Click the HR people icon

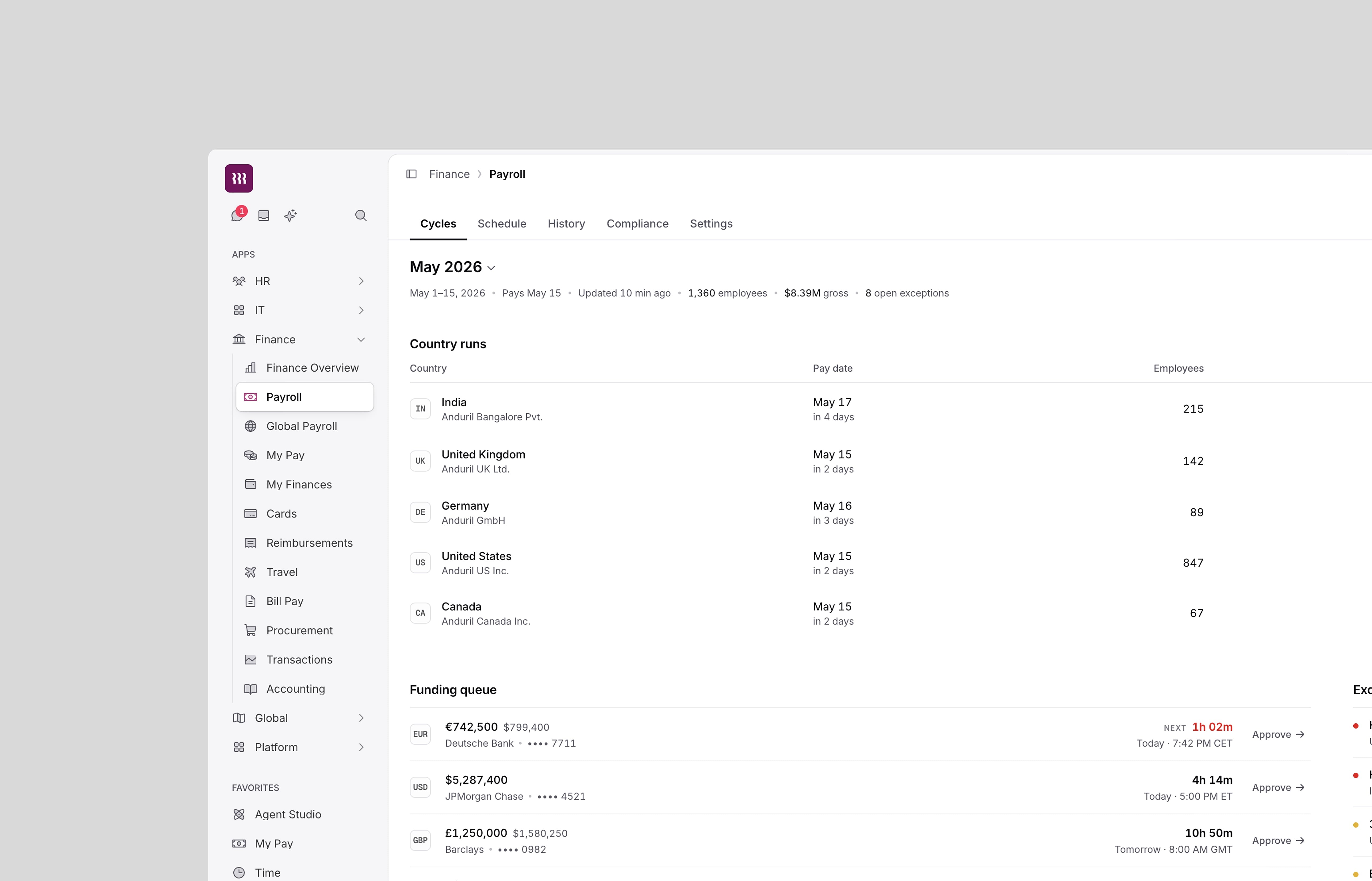239,281
